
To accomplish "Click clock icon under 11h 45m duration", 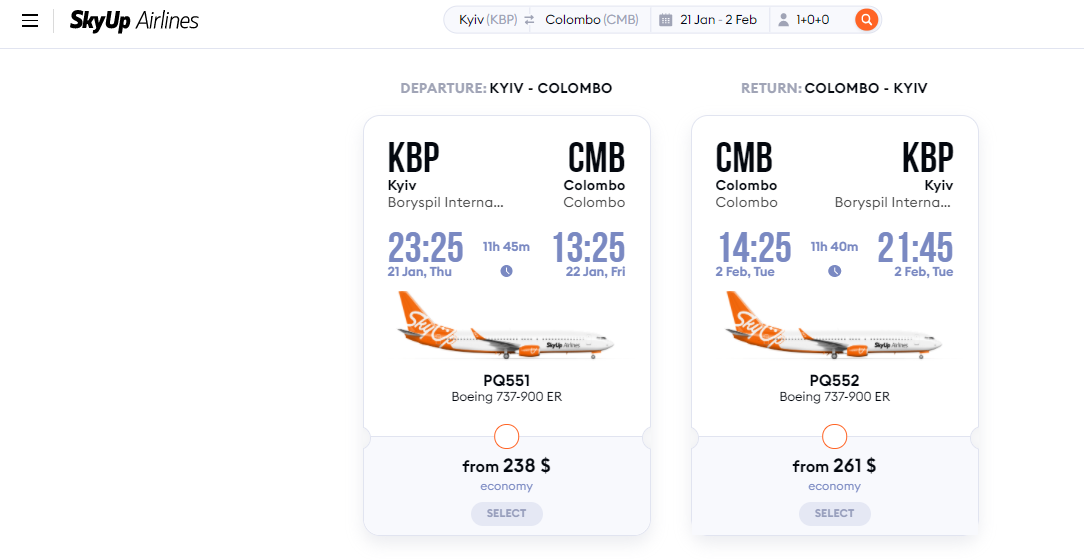I will click(x=507, y=271).
